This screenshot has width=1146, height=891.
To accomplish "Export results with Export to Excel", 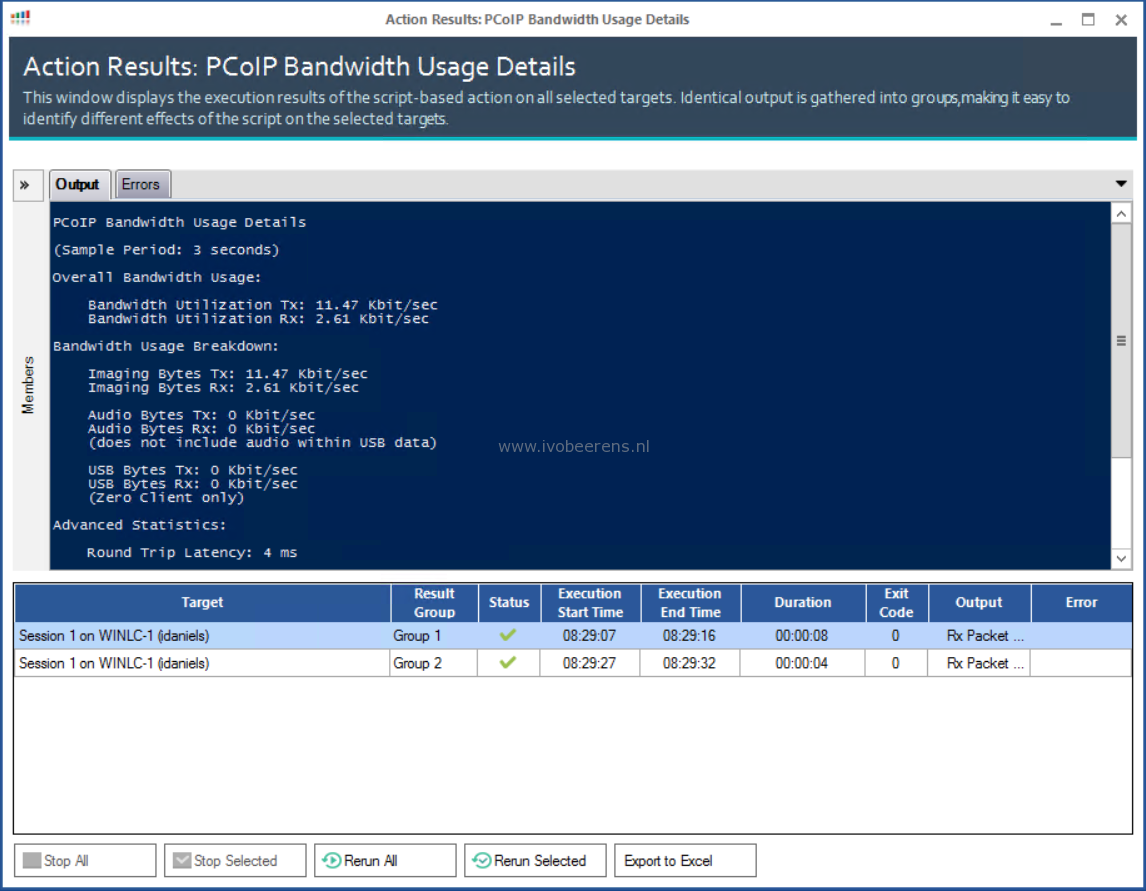I will click(685, 860).
